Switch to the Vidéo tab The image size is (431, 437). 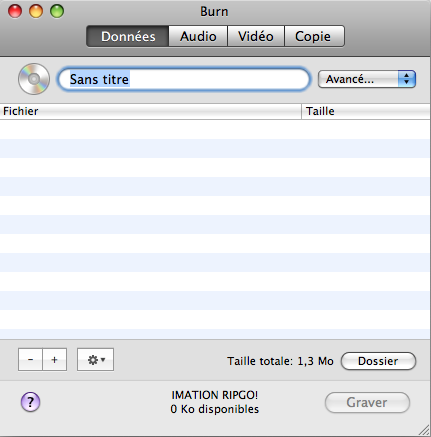[x=256, y=36]
